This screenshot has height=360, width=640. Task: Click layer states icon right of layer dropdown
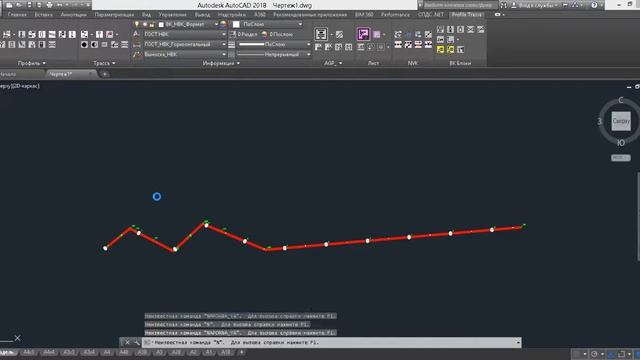(x=223, y=24)
